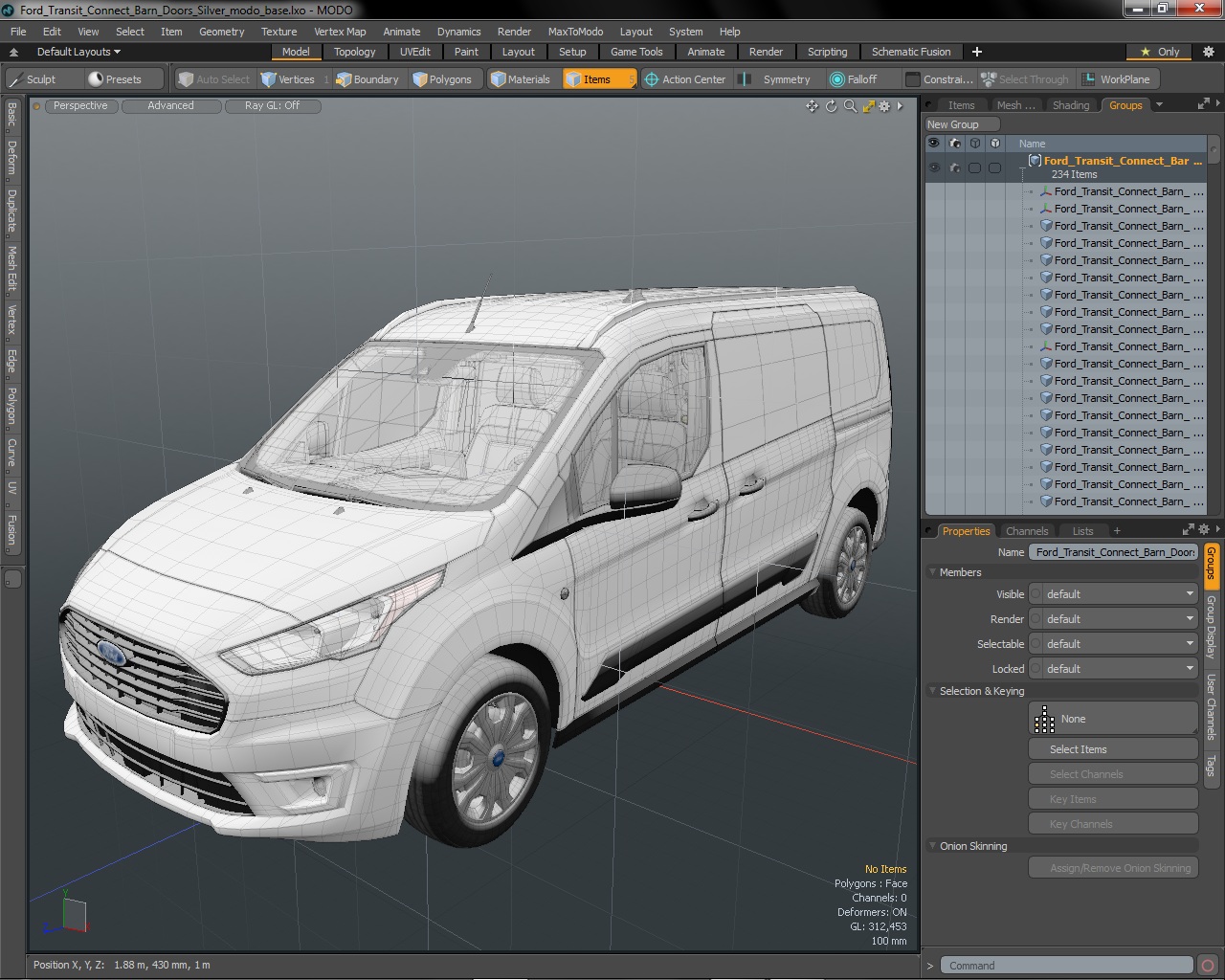Switch to the Topology layout tab

click(354, 52)
